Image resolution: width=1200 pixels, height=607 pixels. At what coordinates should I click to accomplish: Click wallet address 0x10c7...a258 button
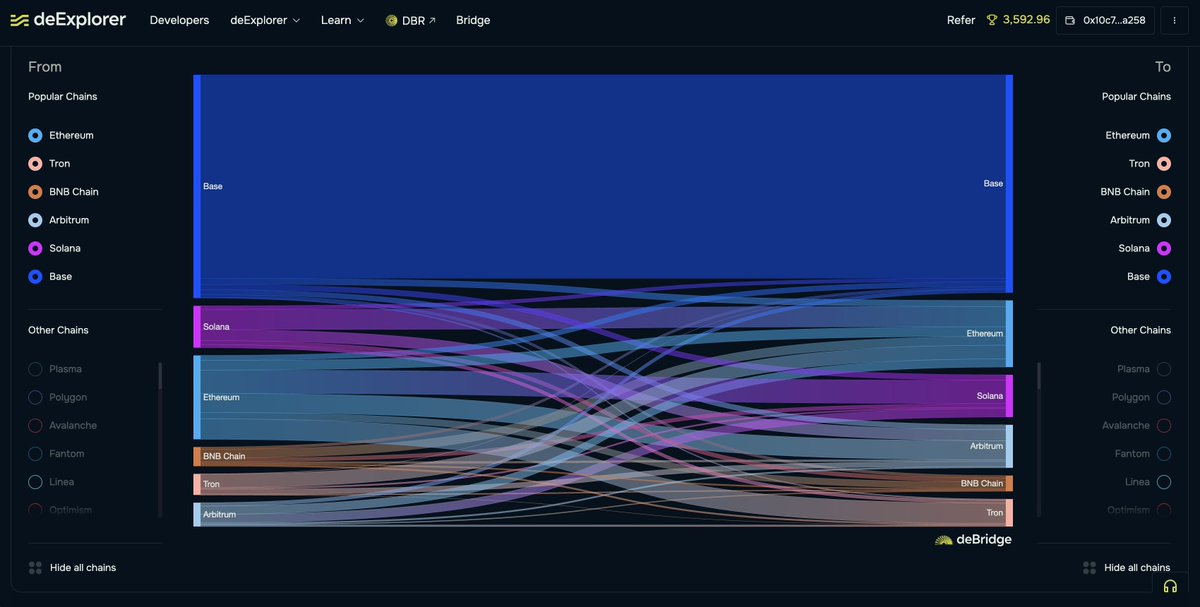point(1105,20)
